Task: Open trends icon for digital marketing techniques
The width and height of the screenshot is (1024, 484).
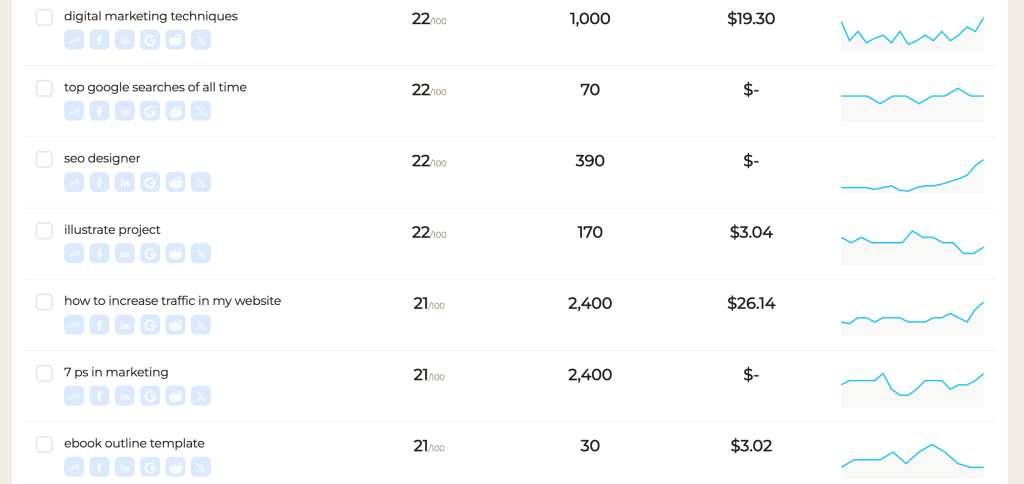Action: pos(74,40)
